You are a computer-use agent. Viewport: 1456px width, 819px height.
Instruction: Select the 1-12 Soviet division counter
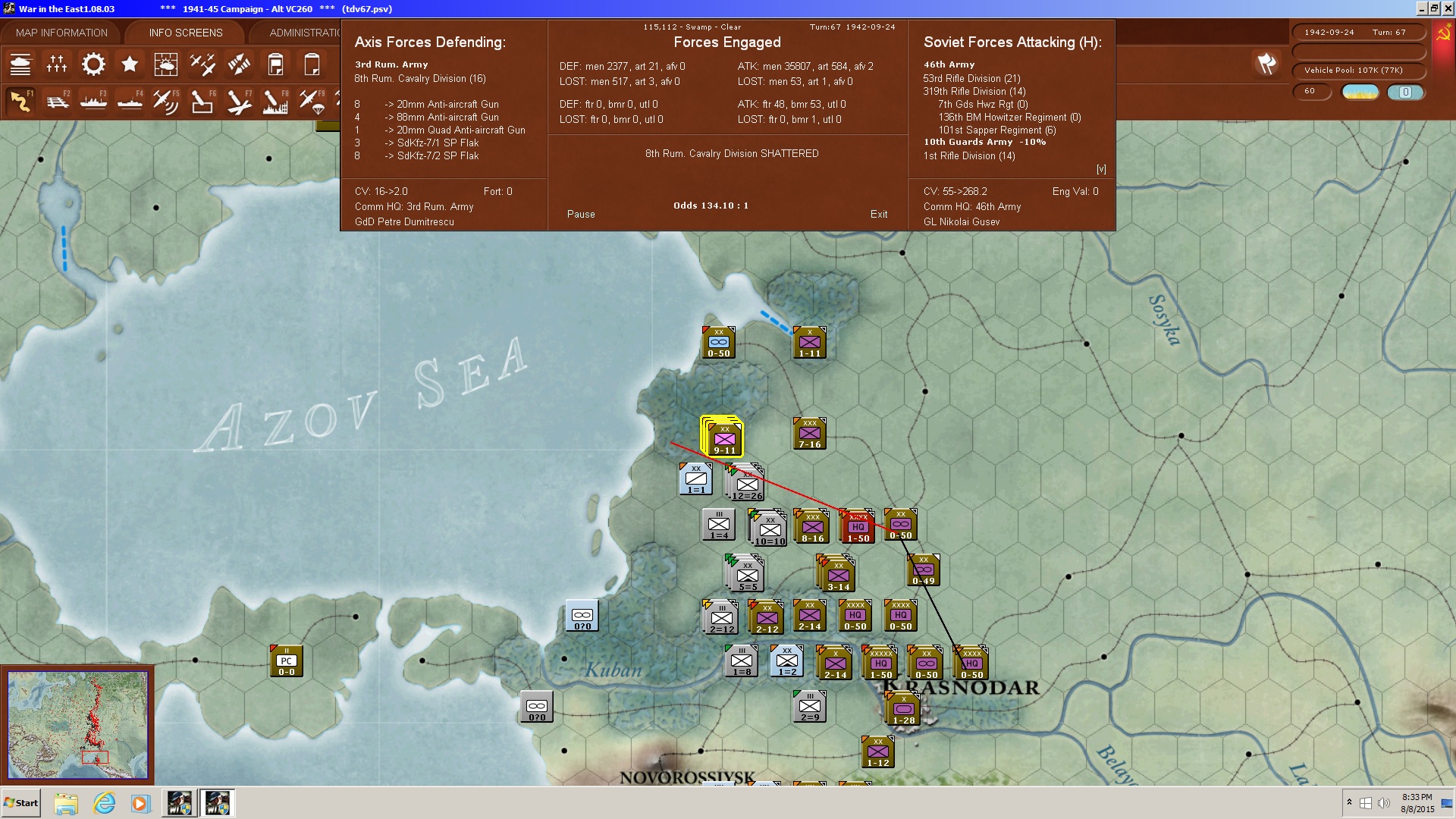(x=877, y=752)
